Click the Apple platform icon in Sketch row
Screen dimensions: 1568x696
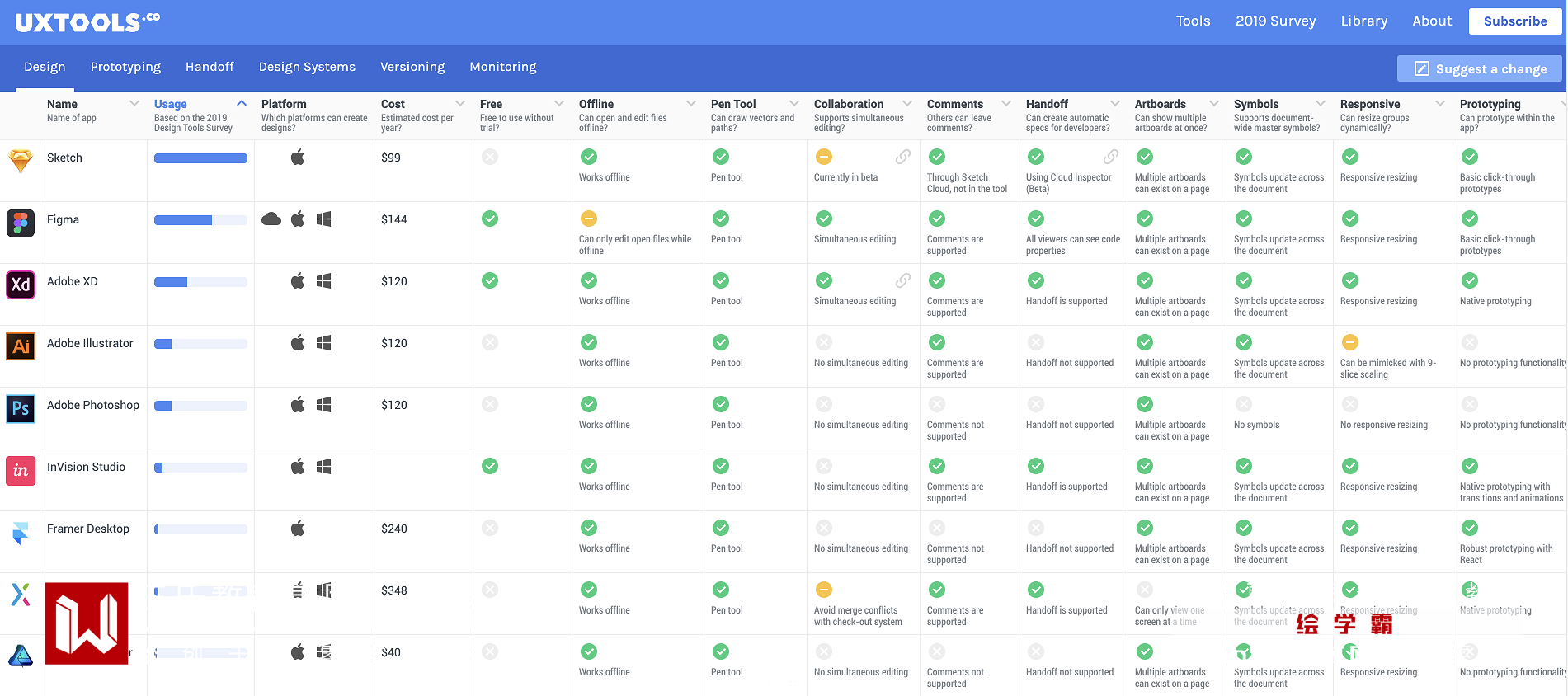(298, 157)
